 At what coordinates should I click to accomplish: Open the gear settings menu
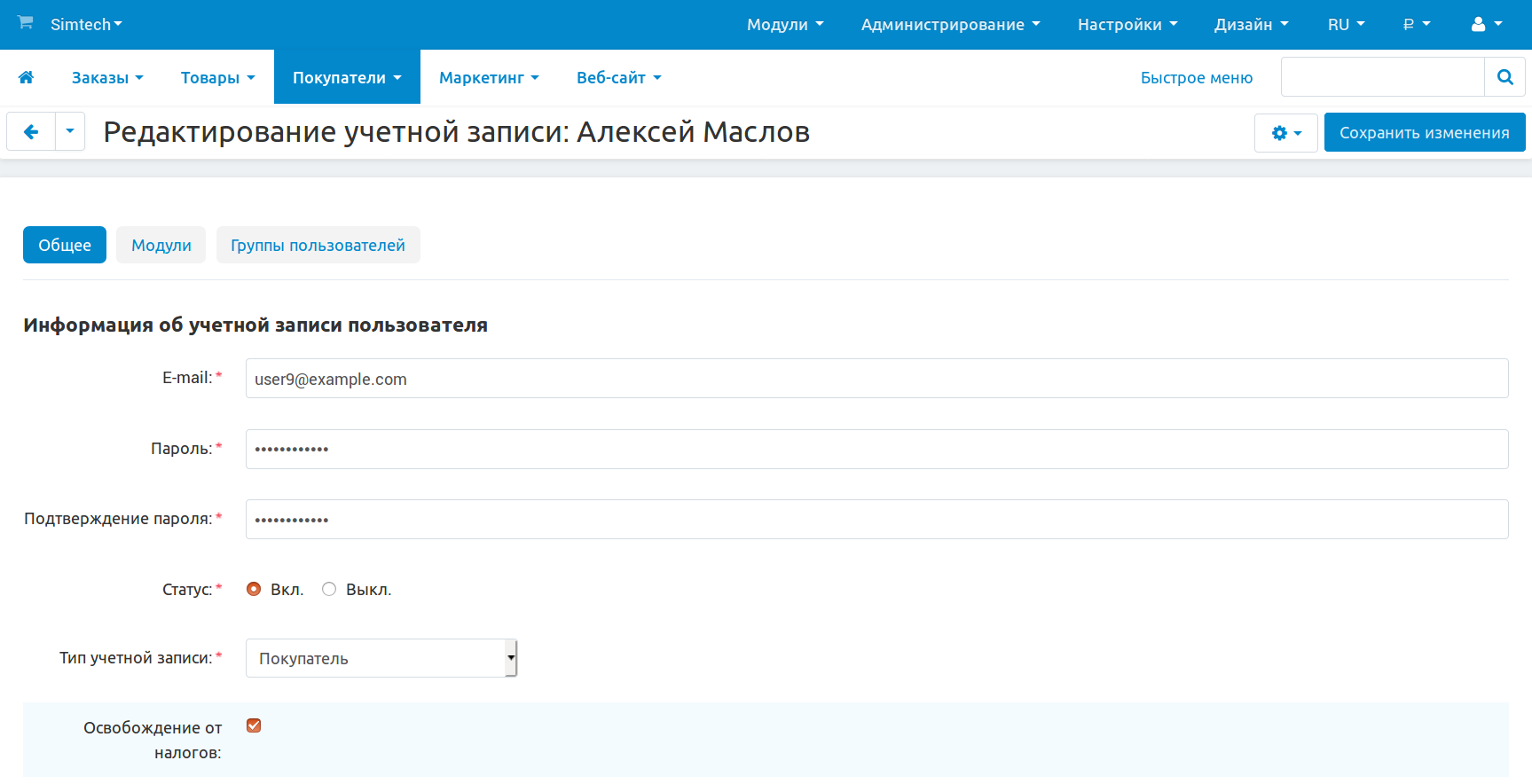click(1285, 133)
